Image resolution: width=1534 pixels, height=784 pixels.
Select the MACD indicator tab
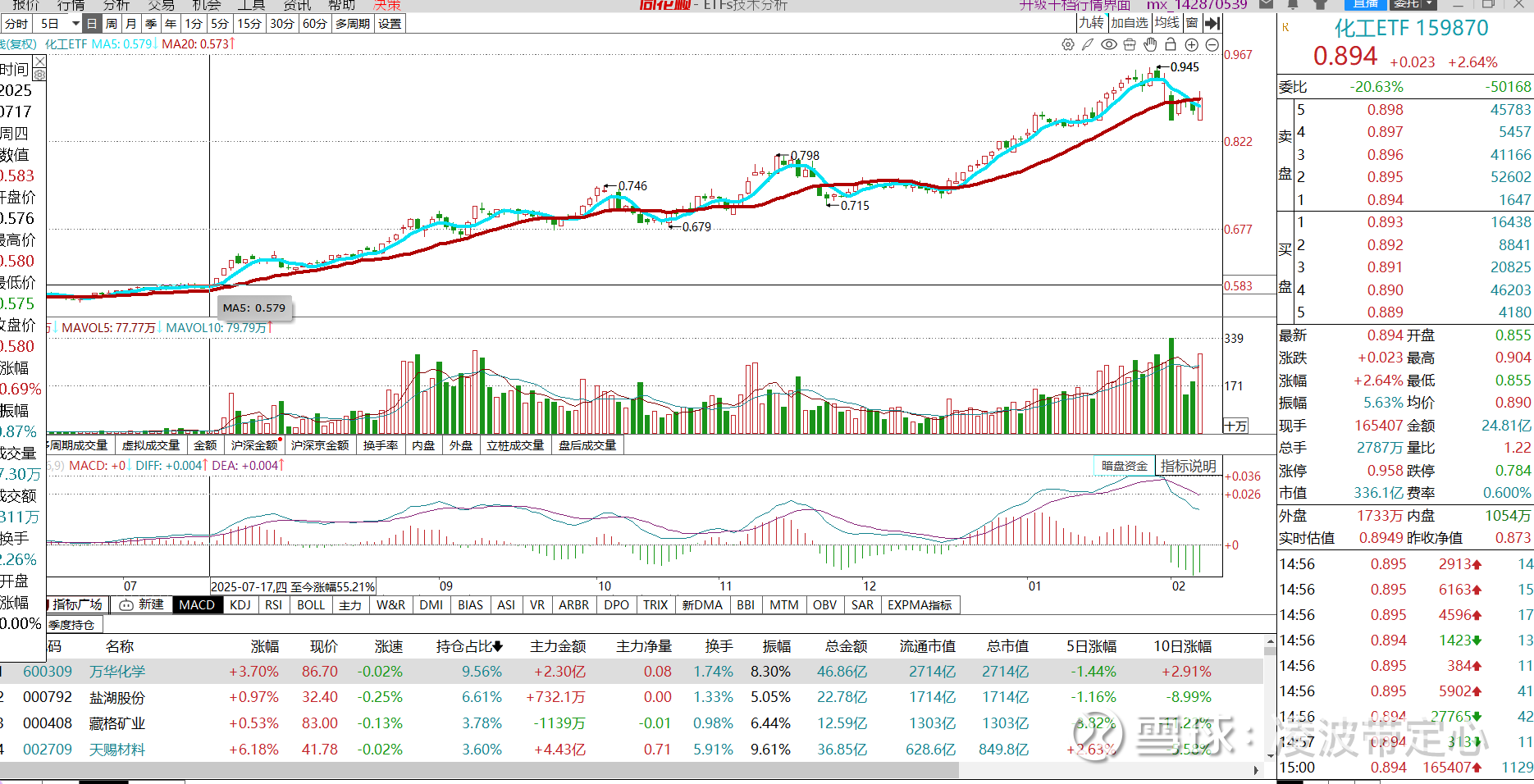pyautogui.click(x=197, y=605)
